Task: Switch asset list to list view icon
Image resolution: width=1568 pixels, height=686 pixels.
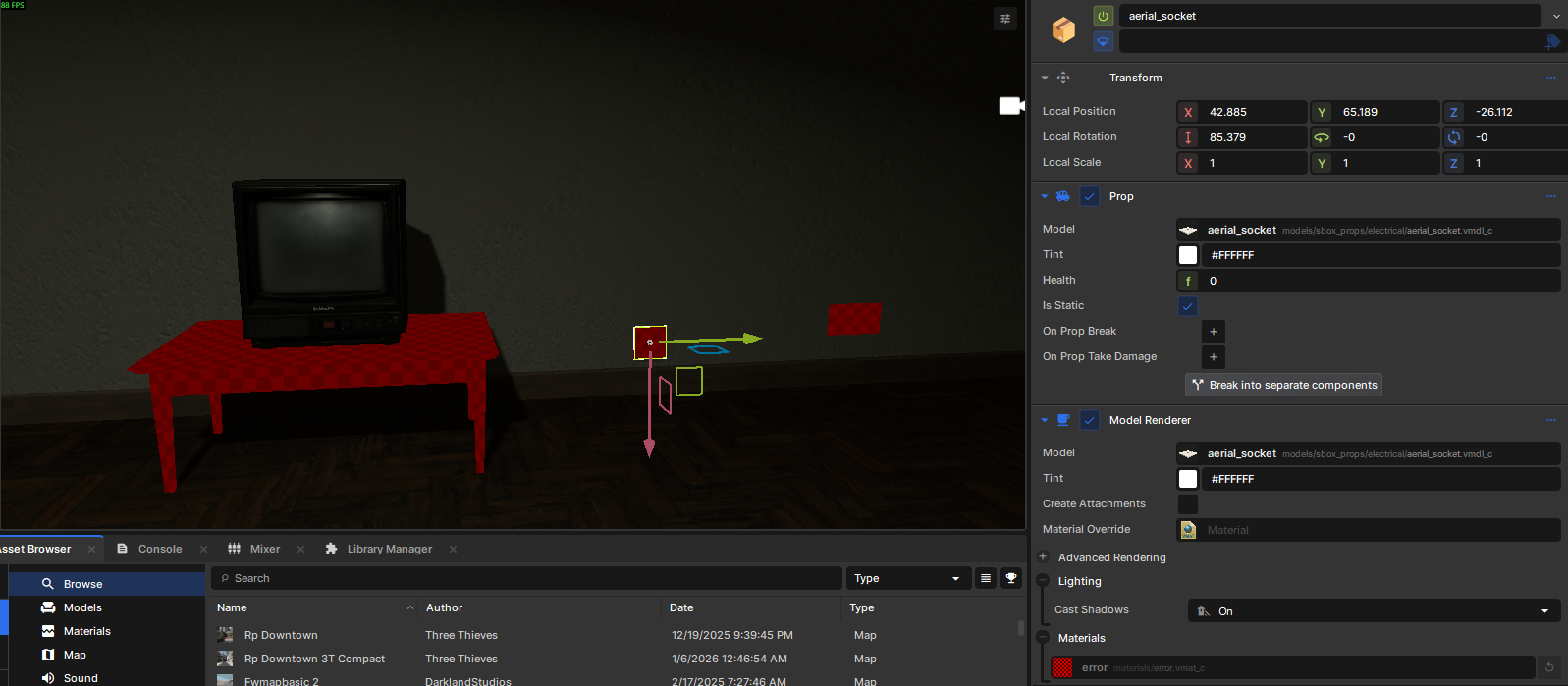Action: click(x=986, y=578)
